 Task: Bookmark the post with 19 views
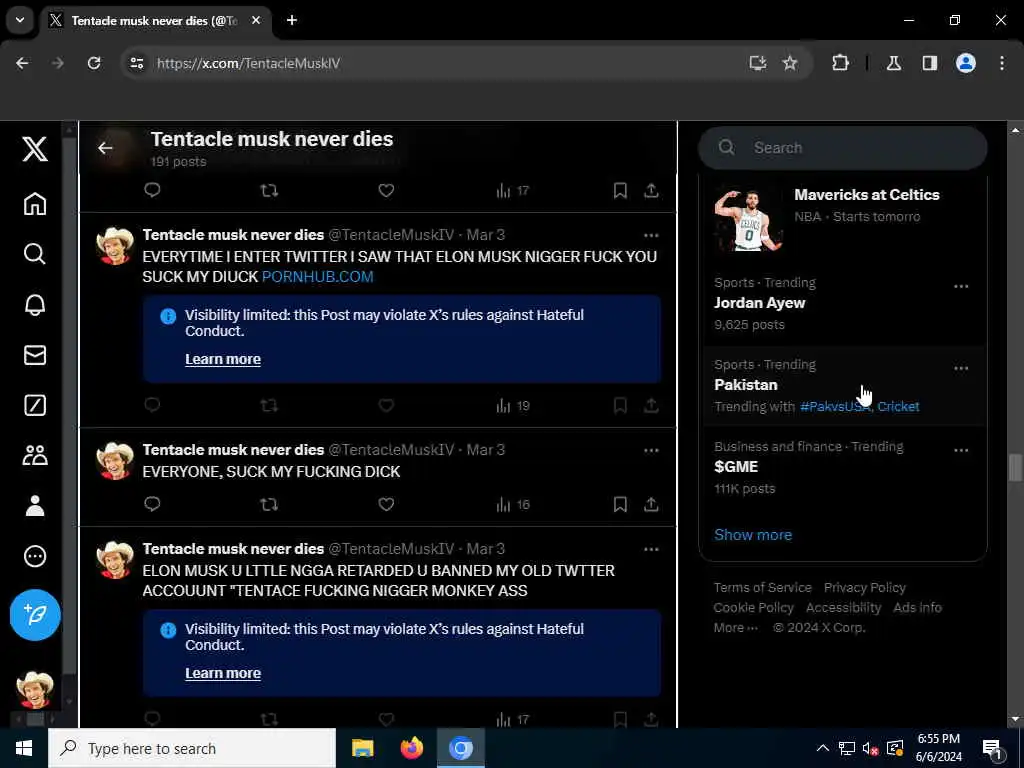click(x=620, y=406)
